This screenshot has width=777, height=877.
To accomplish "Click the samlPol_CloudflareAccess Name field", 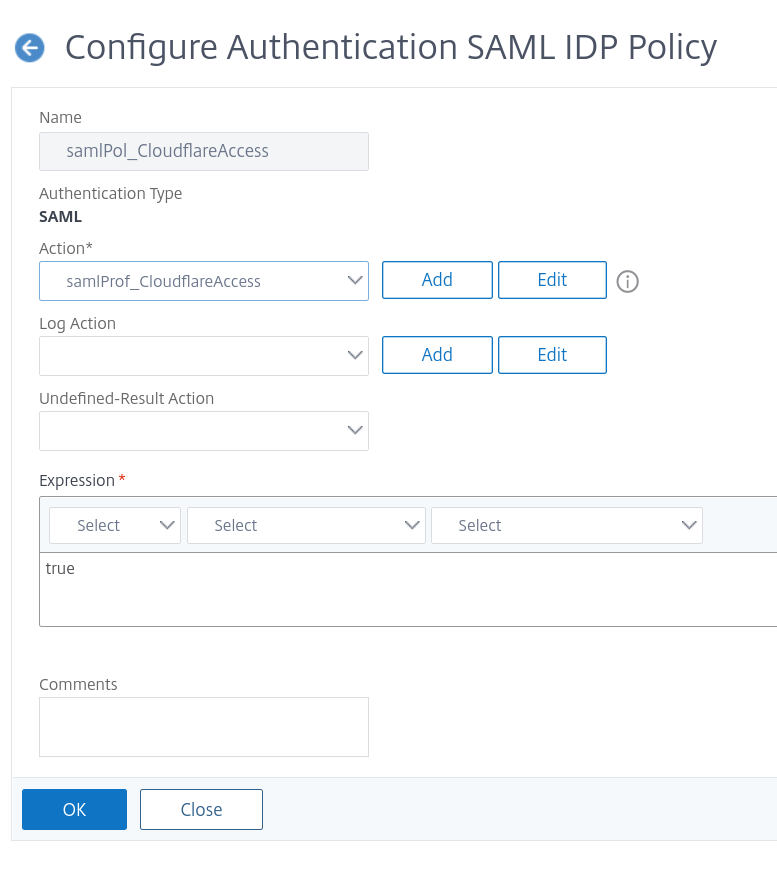I will (203, 151).
